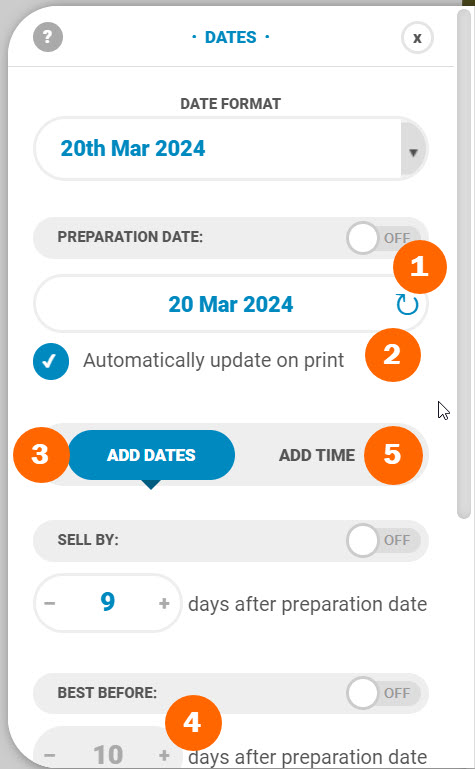Click the 20 Mar 2024 preparation date field
The image size is (475, 769).
[x=230, y=305]
